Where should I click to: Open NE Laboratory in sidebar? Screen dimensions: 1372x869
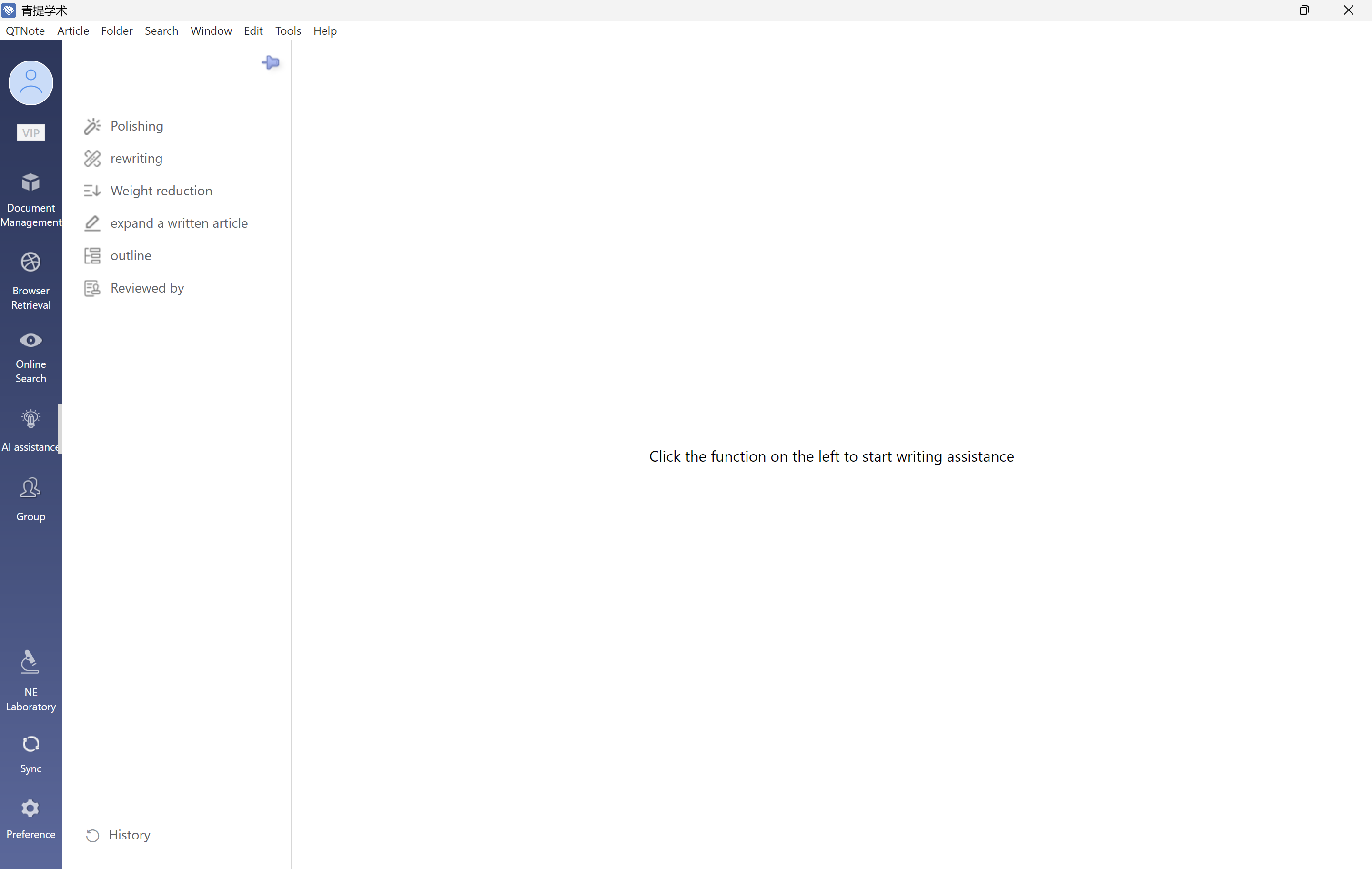tap(31, 680)
